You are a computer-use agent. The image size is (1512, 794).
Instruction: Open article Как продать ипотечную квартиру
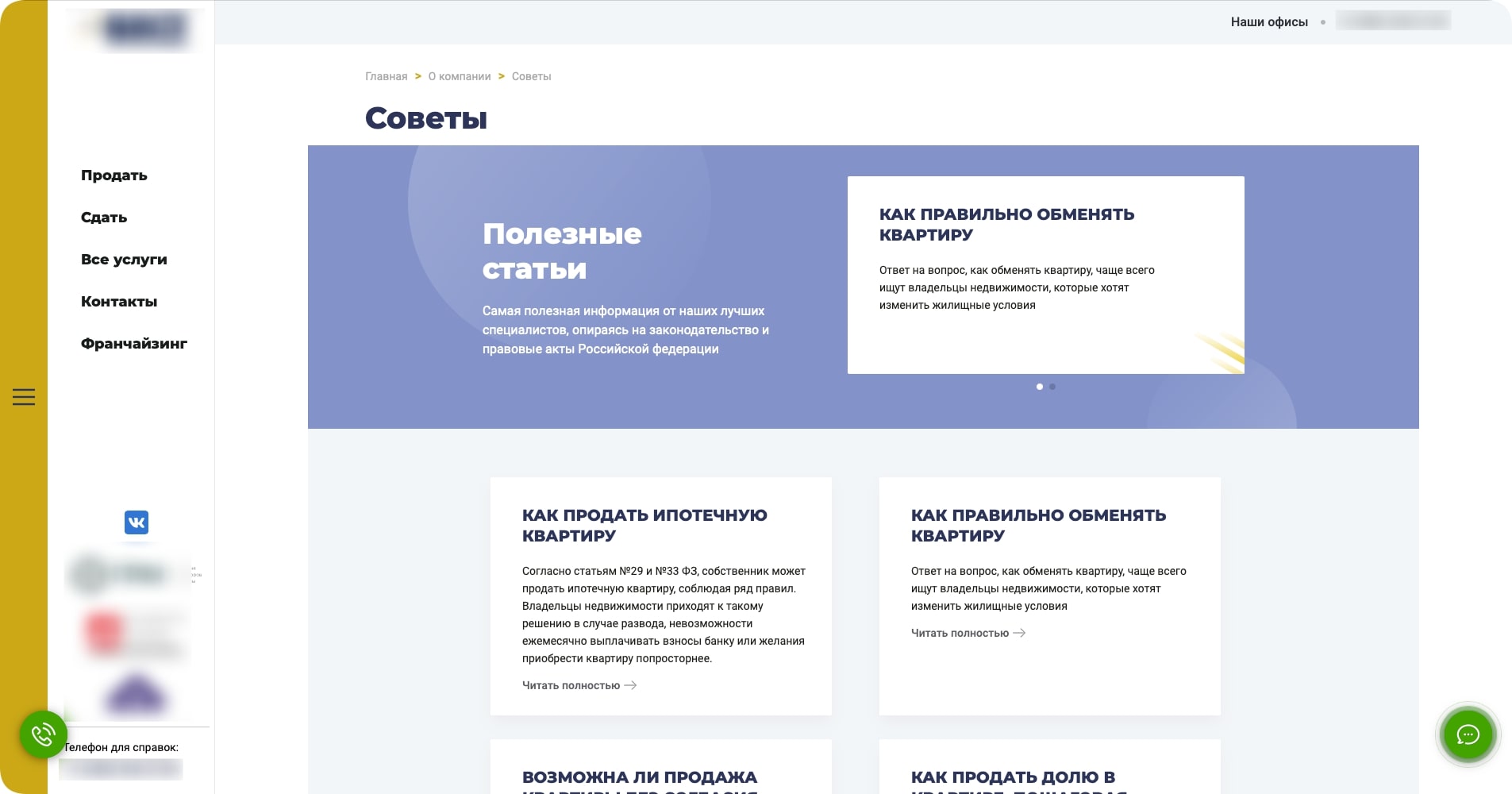tap(644, 525)
